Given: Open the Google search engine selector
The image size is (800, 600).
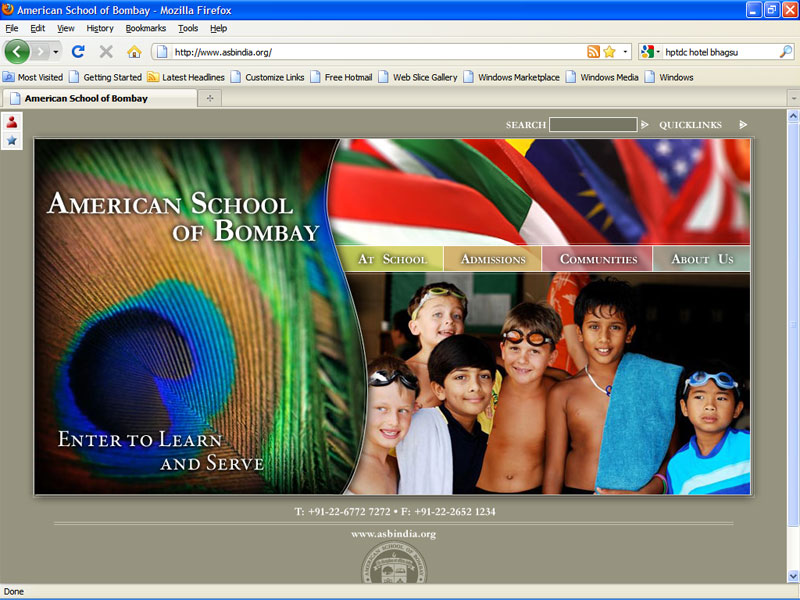Looking at the screenshot, I should pos(651,52).
